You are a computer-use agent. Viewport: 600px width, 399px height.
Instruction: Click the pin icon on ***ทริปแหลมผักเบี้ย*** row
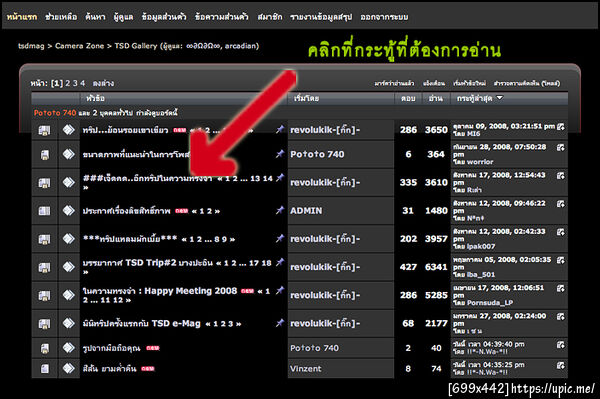point(280,238)
